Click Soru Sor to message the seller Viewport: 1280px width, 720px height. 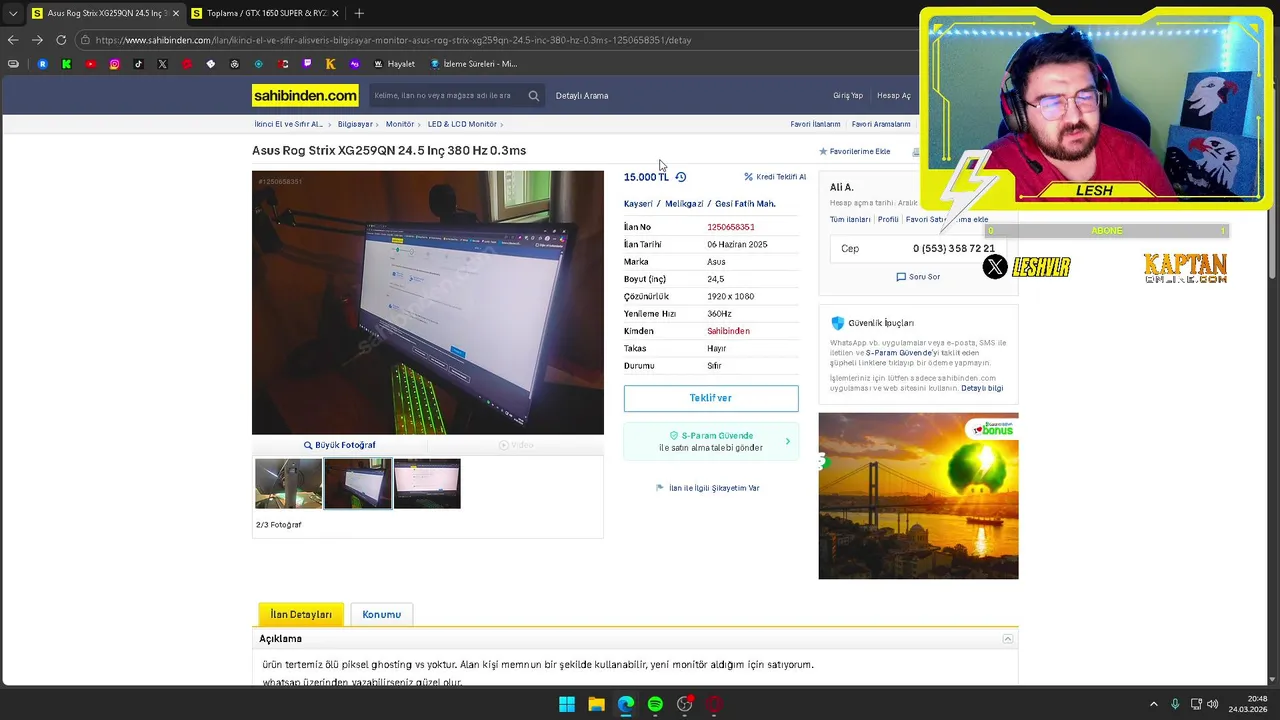[918, 277]
